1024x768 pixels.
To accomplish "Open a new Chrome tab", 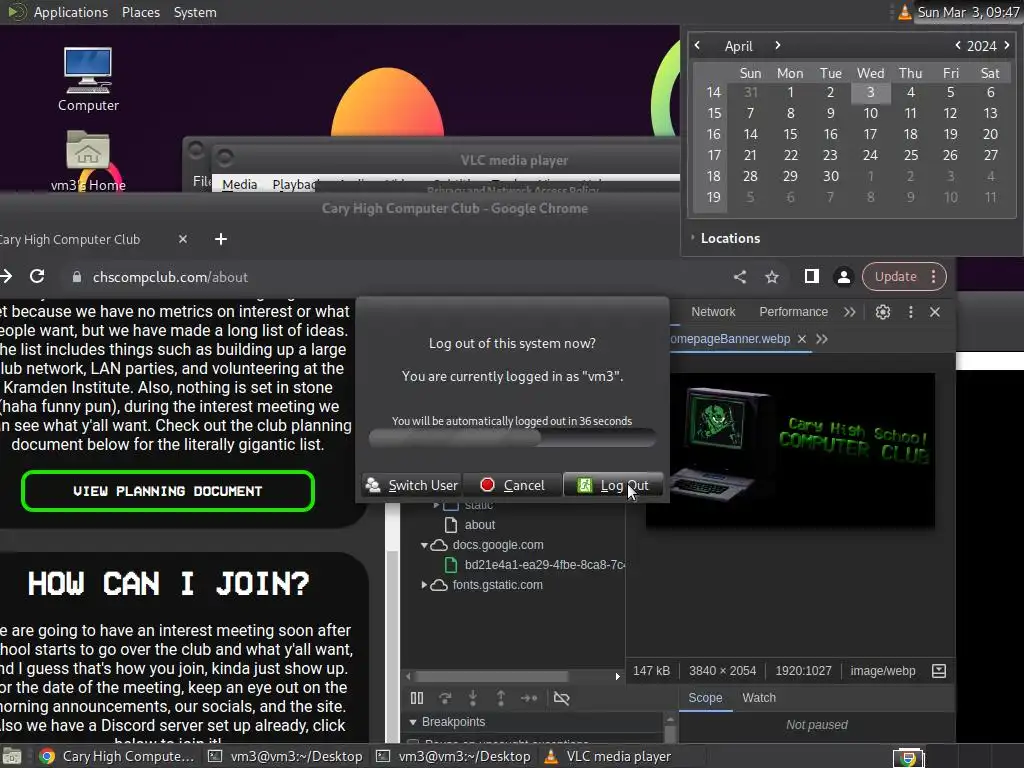I will coord(221,239).
